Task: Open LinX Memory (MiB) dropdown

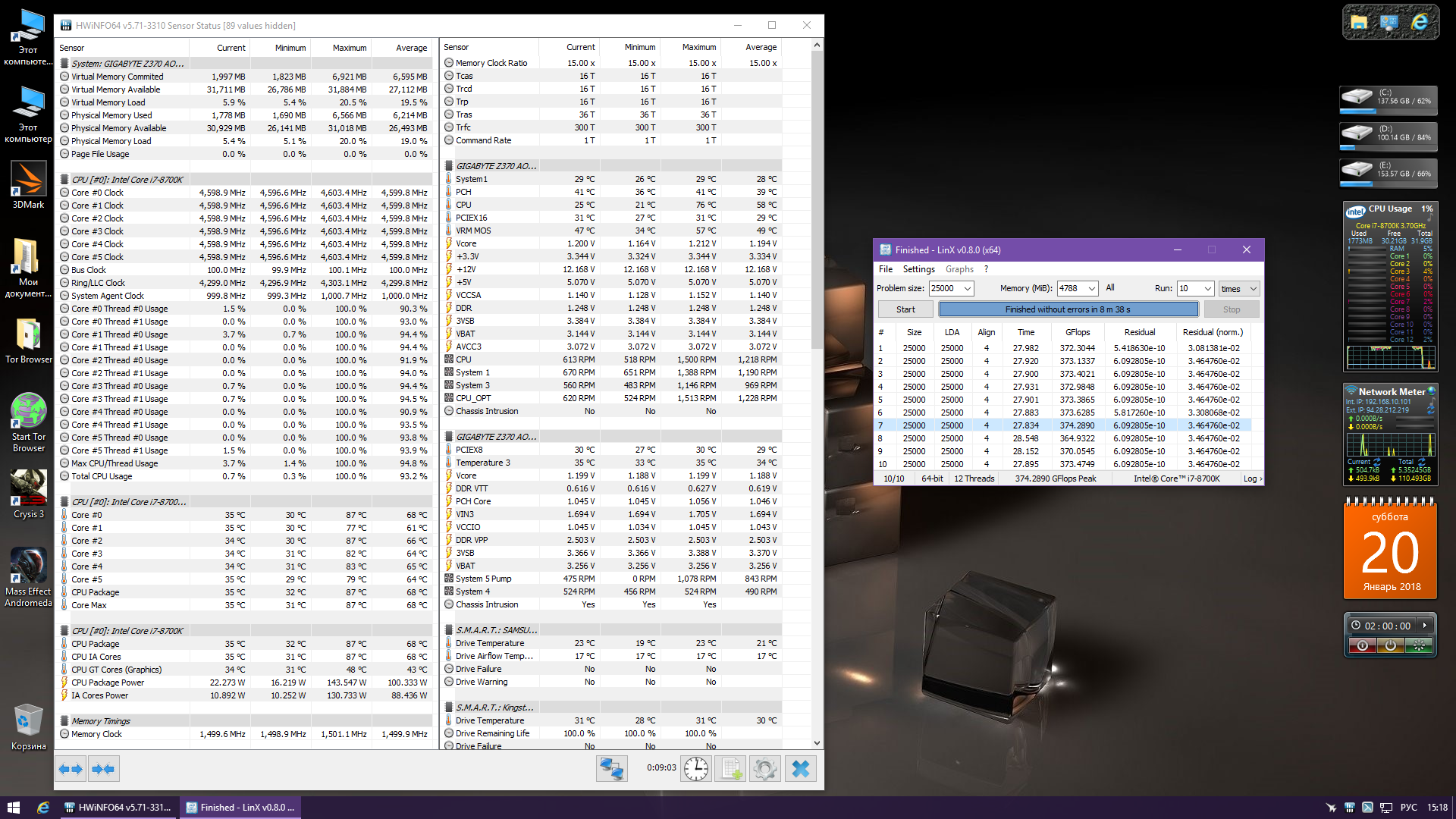Action: coord(1091,289)
